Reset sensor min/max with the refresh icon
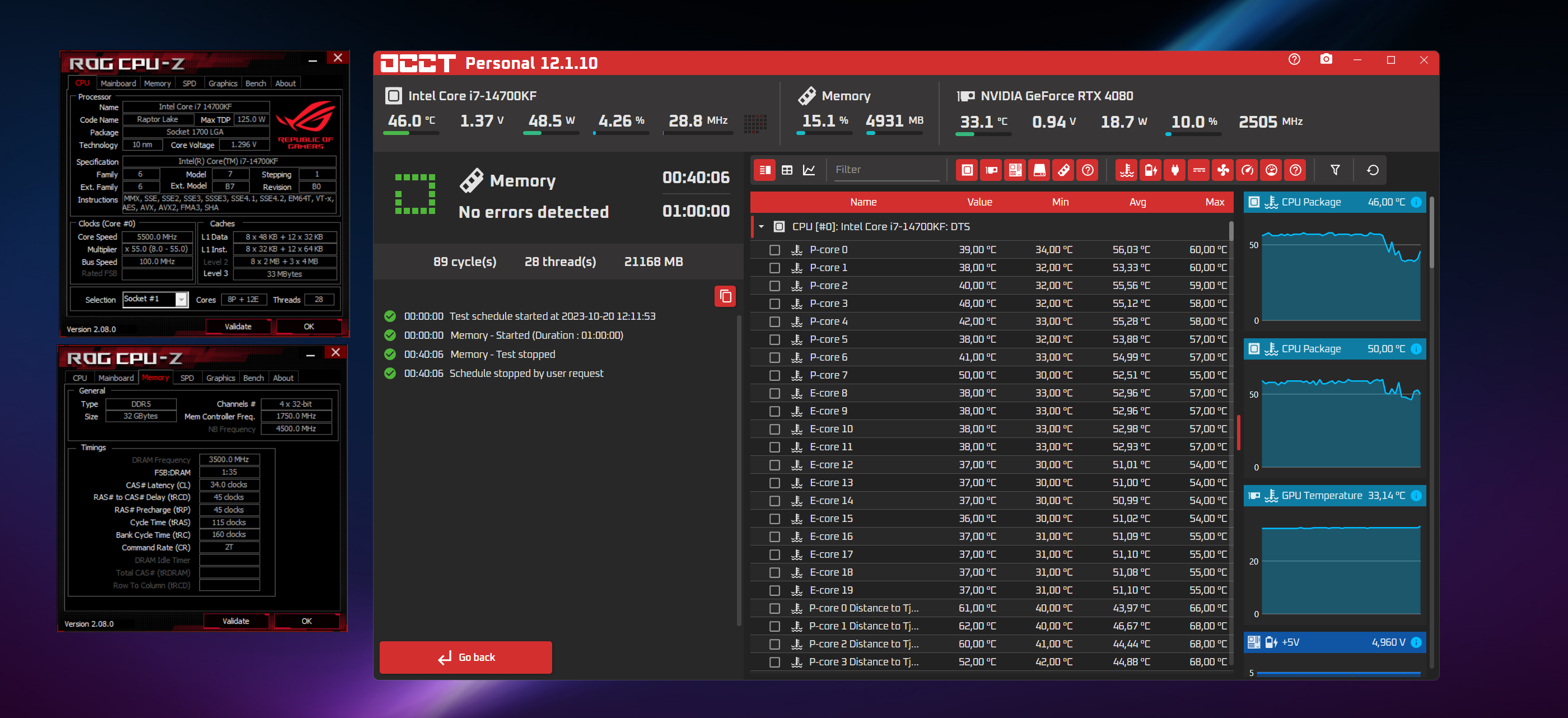The height and width of the screenshot is (718, 1568). tap(1373, 170)
